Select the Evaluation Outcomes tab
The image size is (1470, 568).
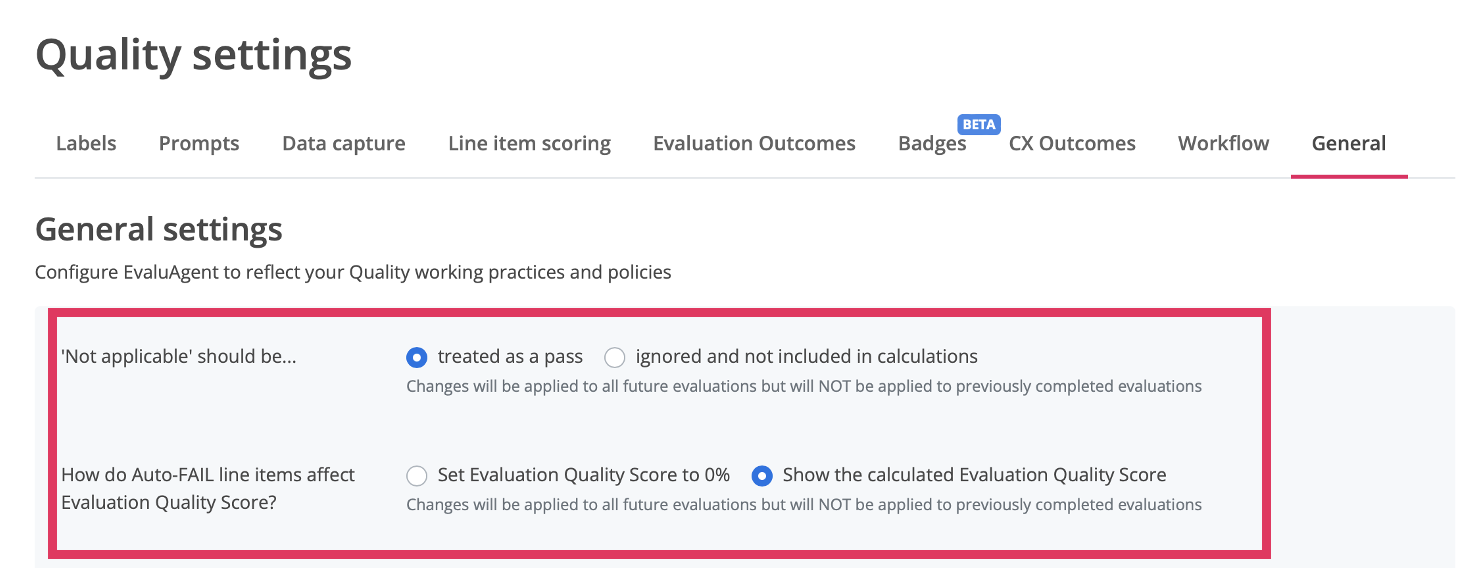(754, 143)
